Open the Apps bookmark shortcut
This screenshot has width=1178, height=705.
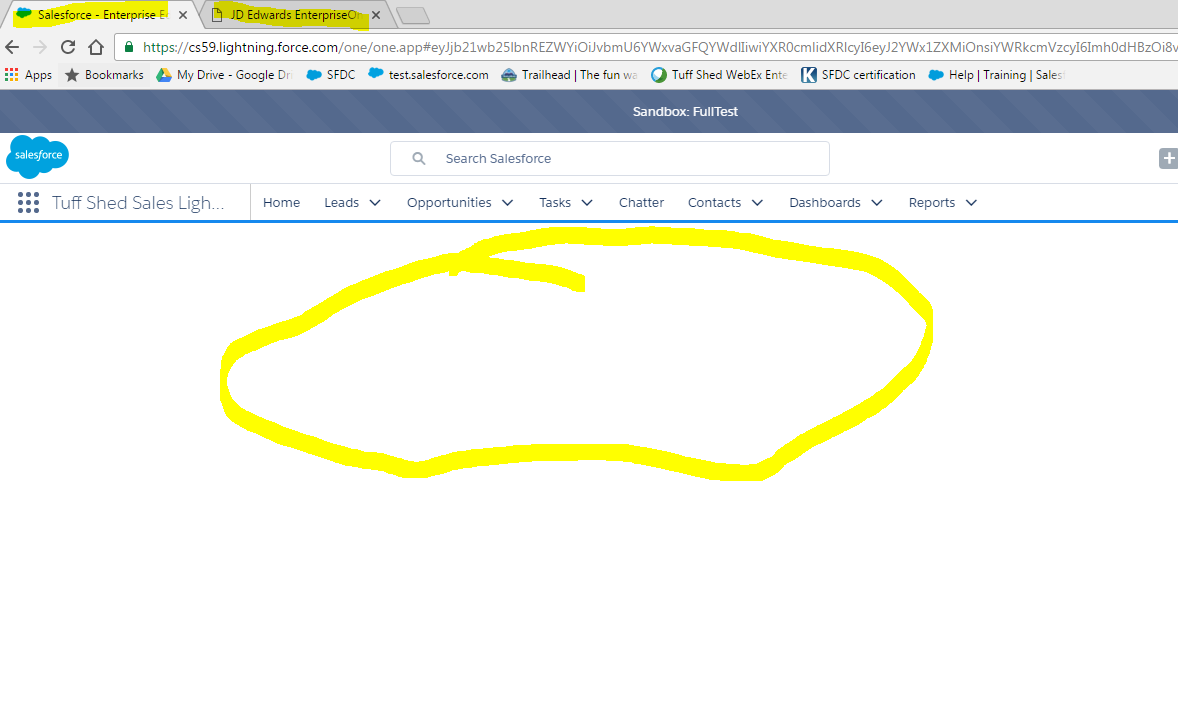pos(29,75)
